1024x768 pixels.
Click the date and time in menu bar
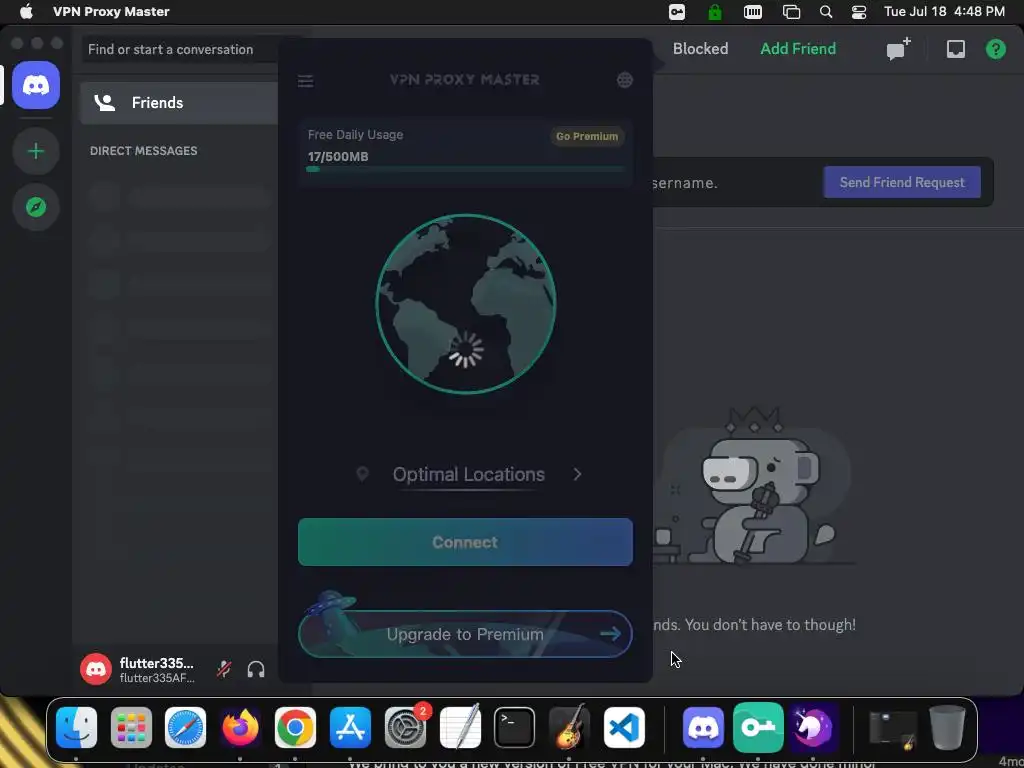point(944,12)
